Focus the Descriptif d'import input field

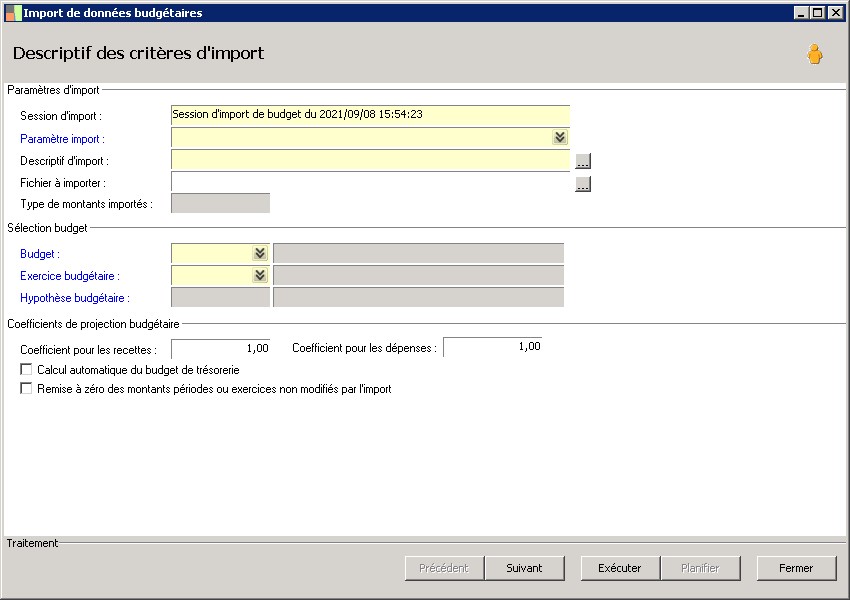tap(370, 160)
